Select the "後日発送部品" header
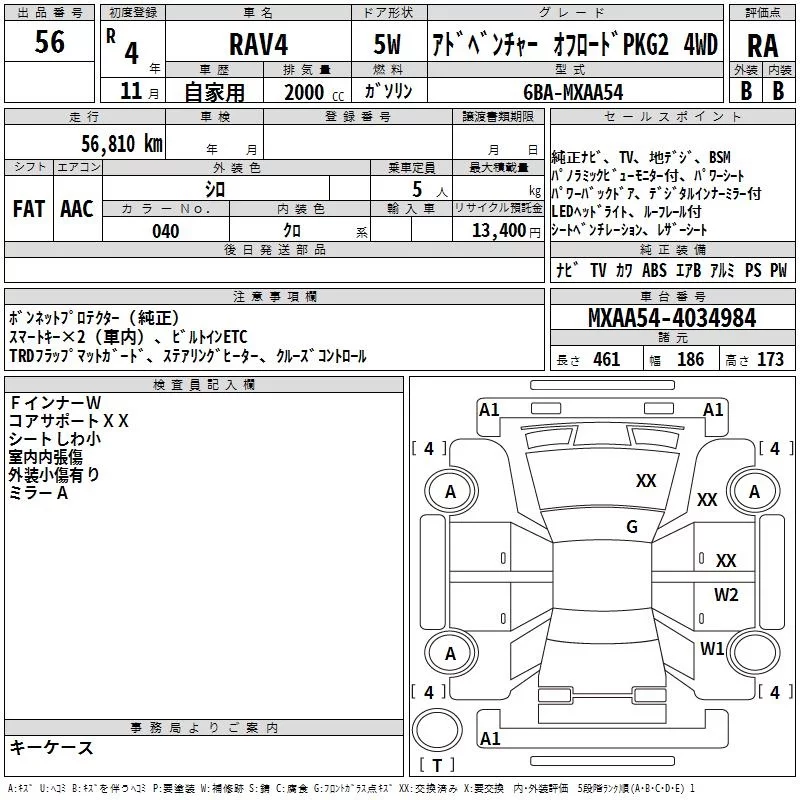The image size is (800, 800). pos(274,249)
